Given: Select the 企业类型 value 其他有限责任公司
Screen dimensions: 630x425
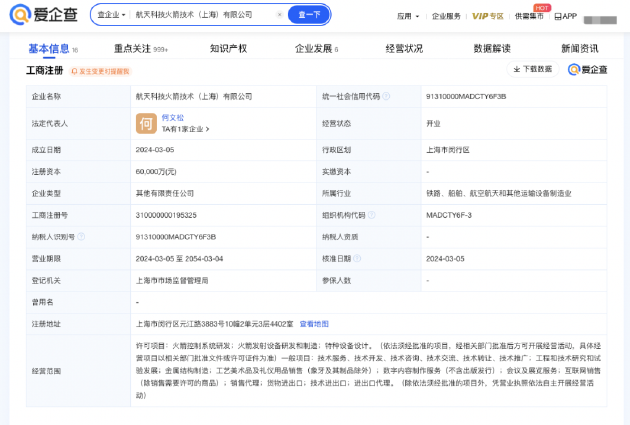Looking at the screenshot, I should coord(165,194).
